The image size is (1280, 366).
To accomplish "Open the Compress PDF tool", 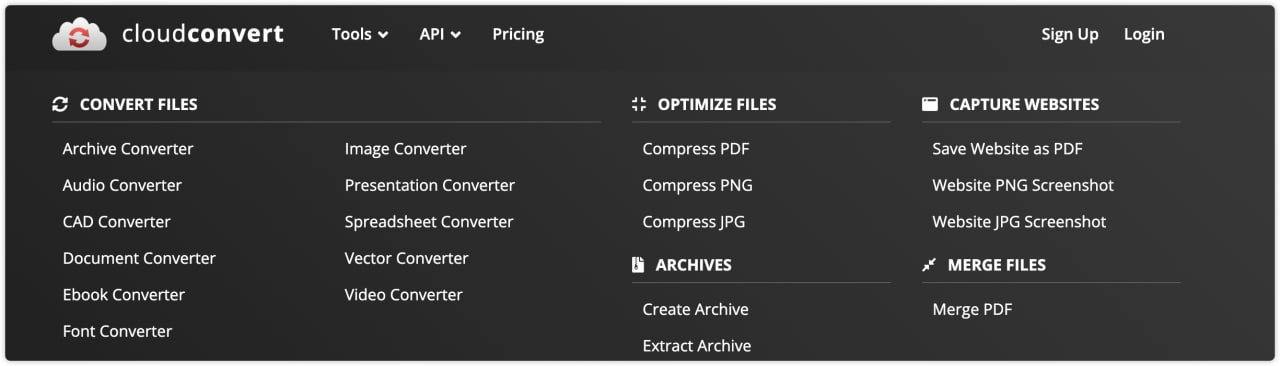I will tap(696, 148).
